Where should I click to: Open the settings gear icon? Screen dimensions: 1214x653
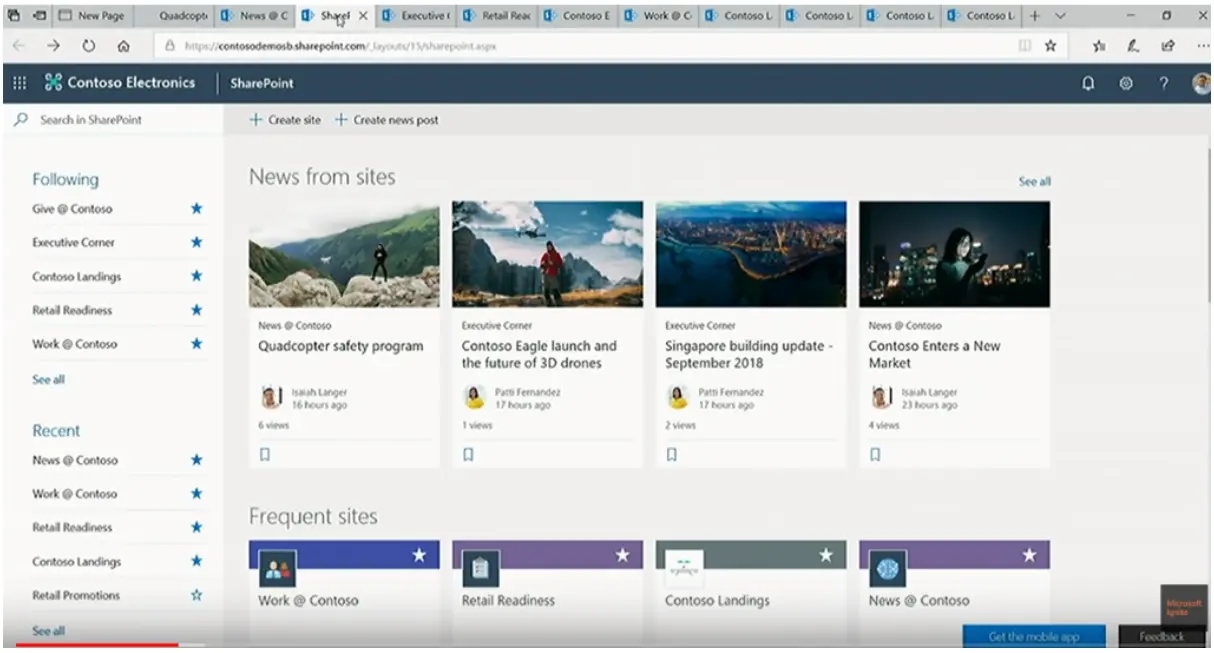pos(1125,84)
